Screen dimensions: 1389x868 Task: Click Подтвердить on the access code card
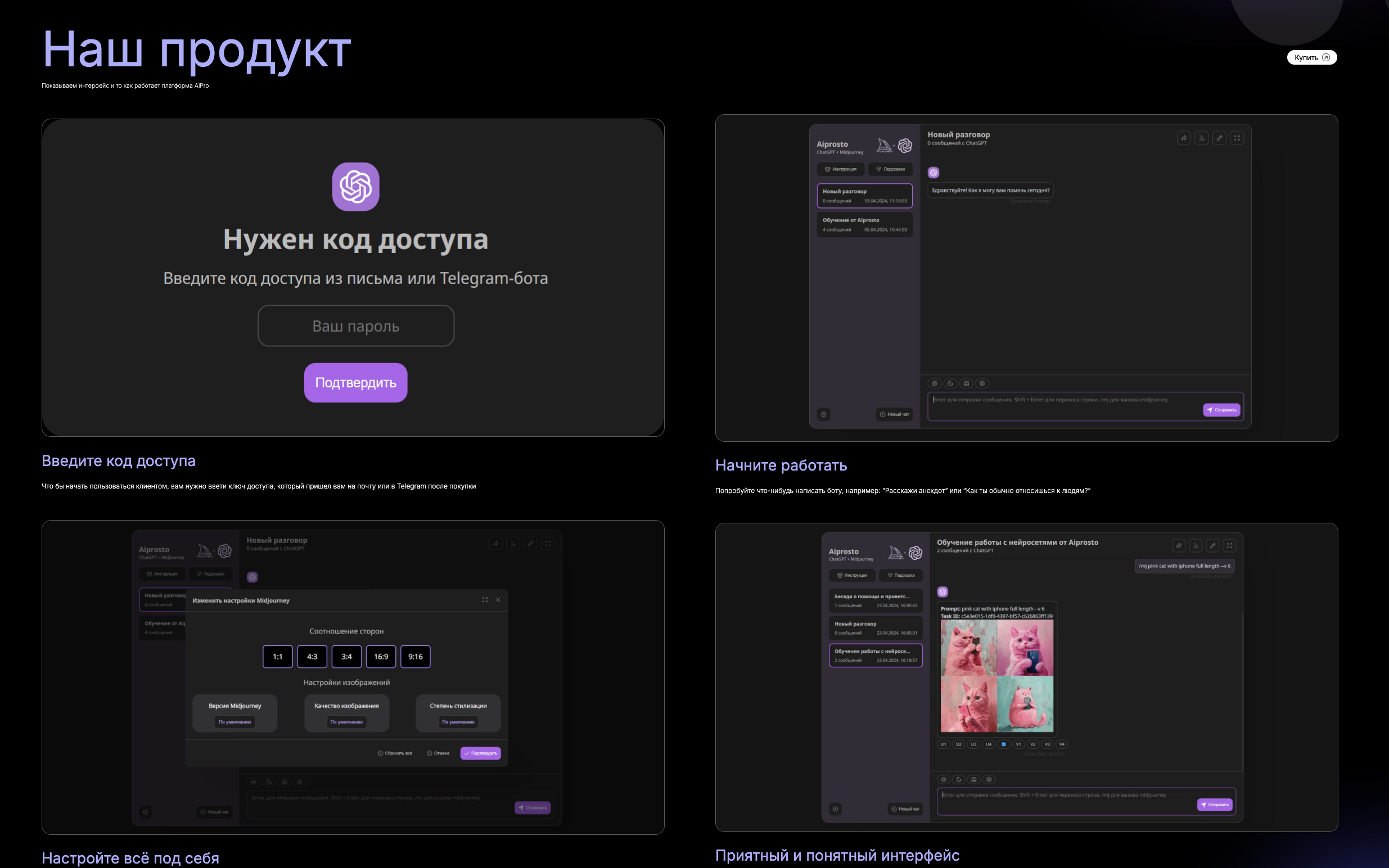coord(355,382)
